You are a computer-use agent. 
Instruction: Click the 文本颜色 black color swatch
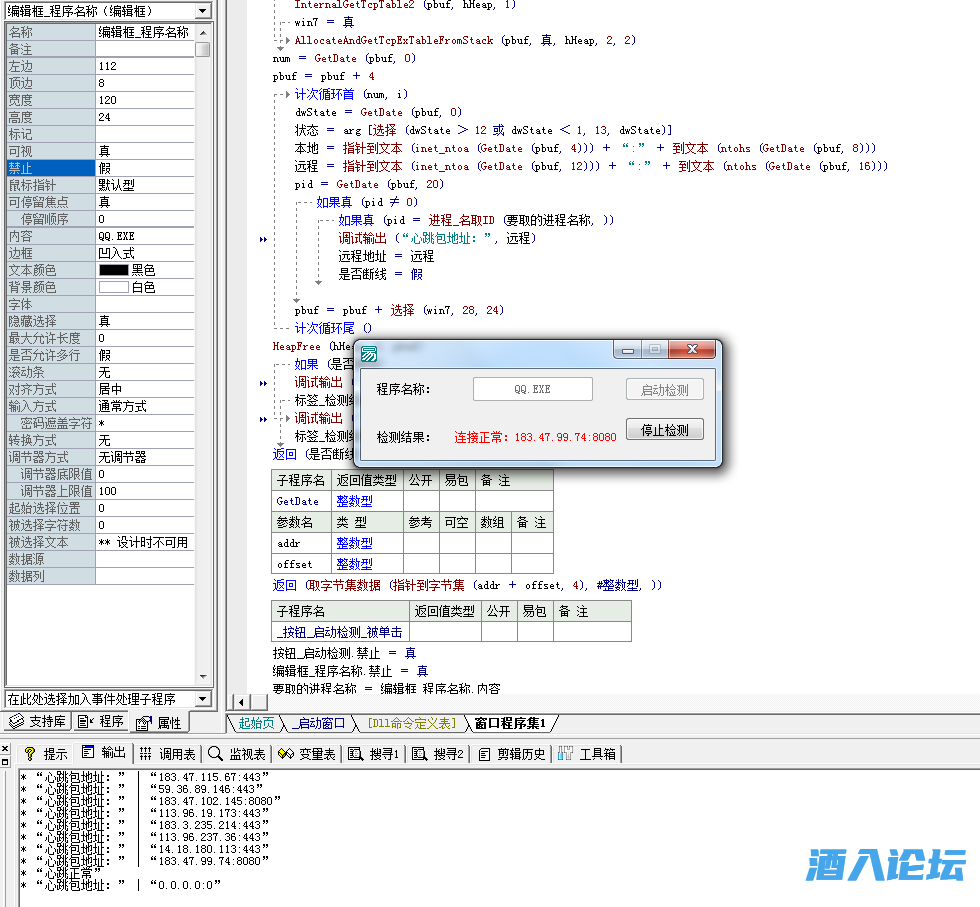click(114, 270)
